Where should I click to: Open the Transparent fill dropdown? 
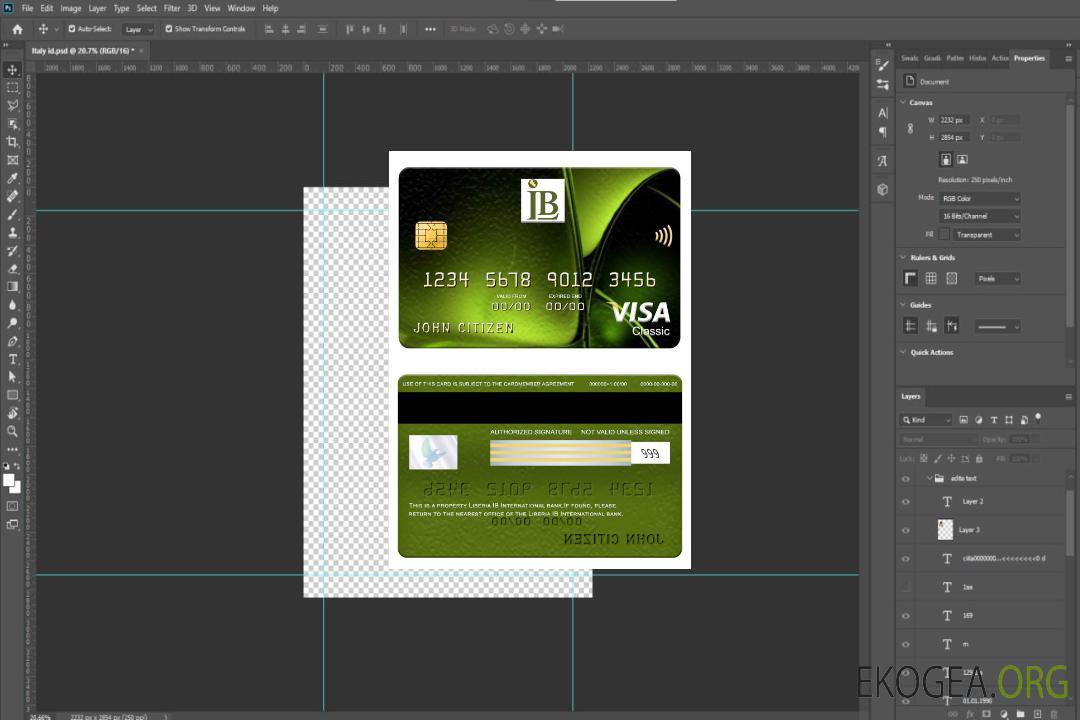pos(986,235)
